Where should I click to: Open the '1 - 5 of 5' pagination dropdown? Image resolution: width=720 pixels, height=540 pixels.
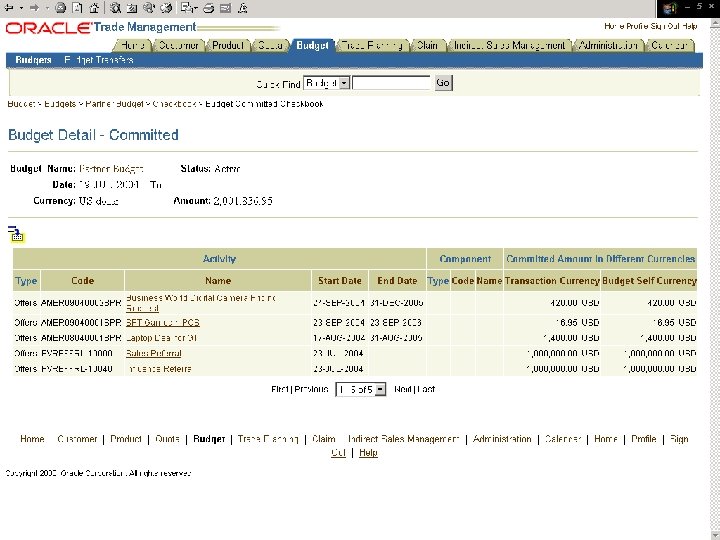pyautogui.click(x=360, y=389)
